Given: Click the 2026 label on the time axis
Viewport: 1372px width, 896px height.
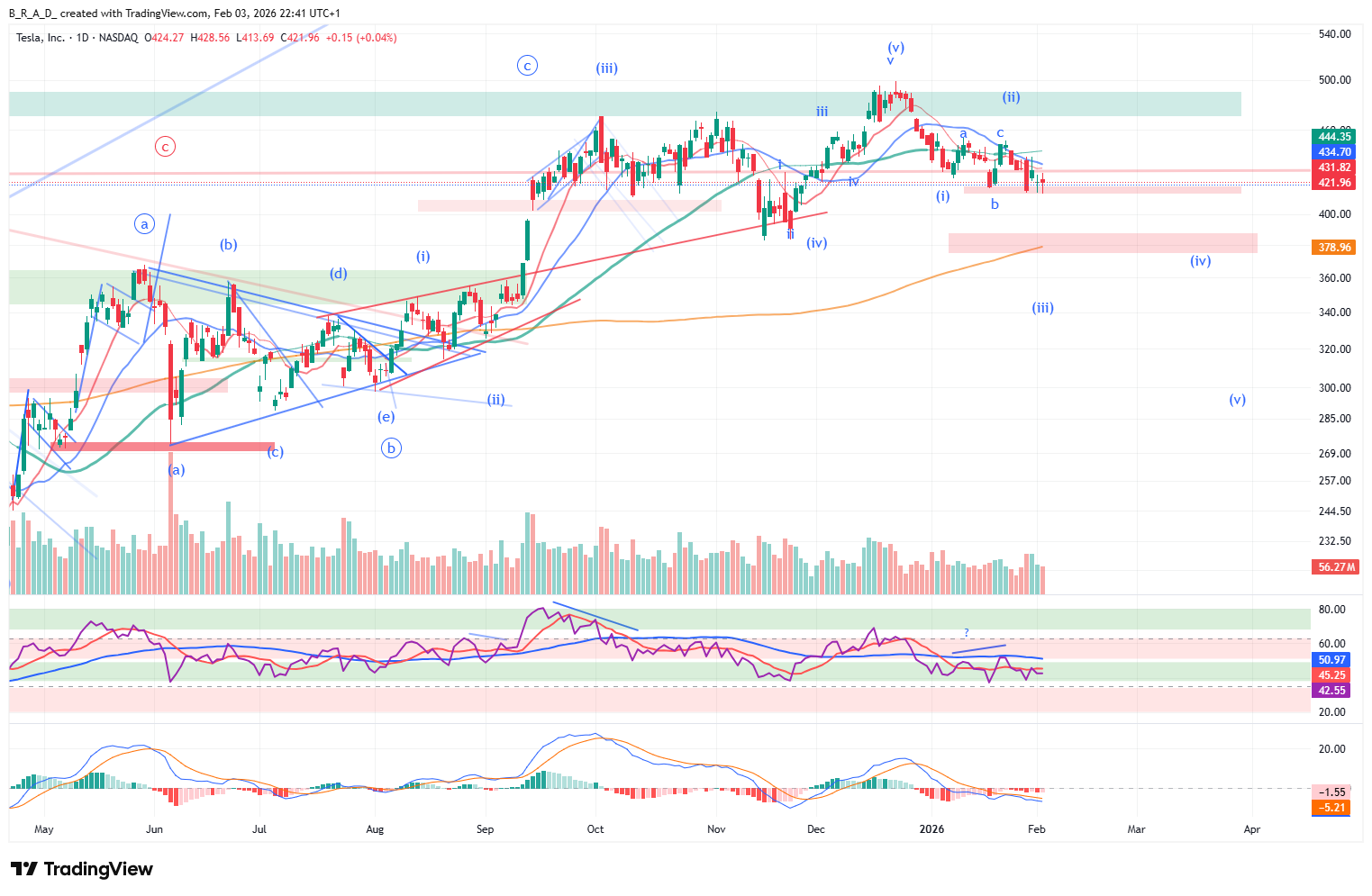Looking at the screenshot, I should click(931, 829).
